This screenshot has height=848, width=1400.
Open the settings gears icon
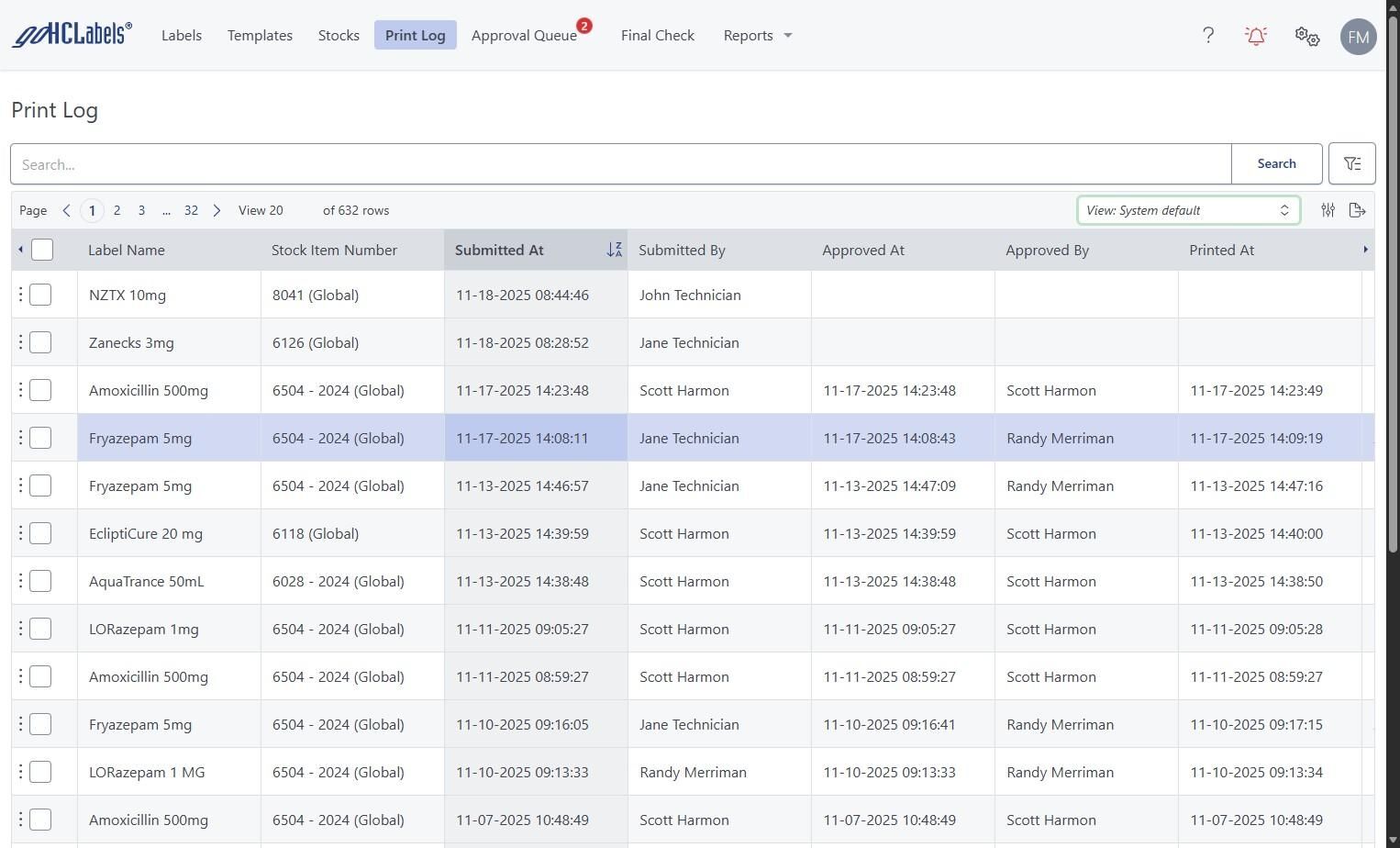[1306, 36]
